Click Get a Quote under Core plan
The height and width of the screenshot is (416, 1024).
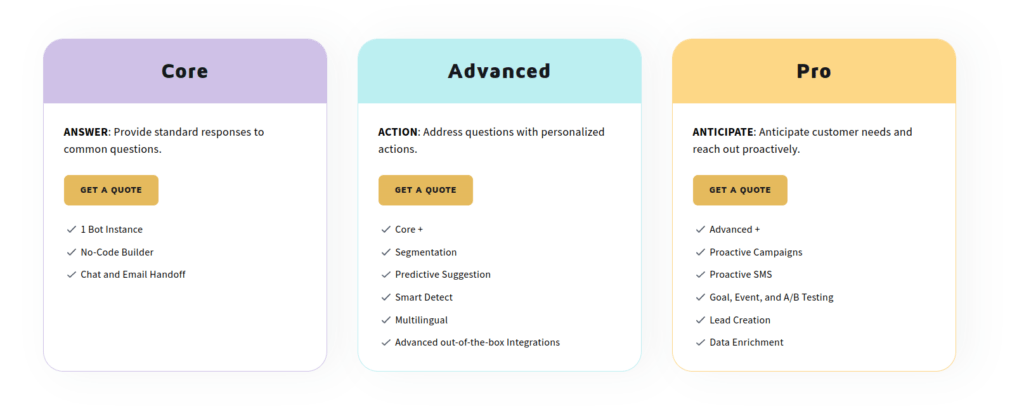[111, 190]
